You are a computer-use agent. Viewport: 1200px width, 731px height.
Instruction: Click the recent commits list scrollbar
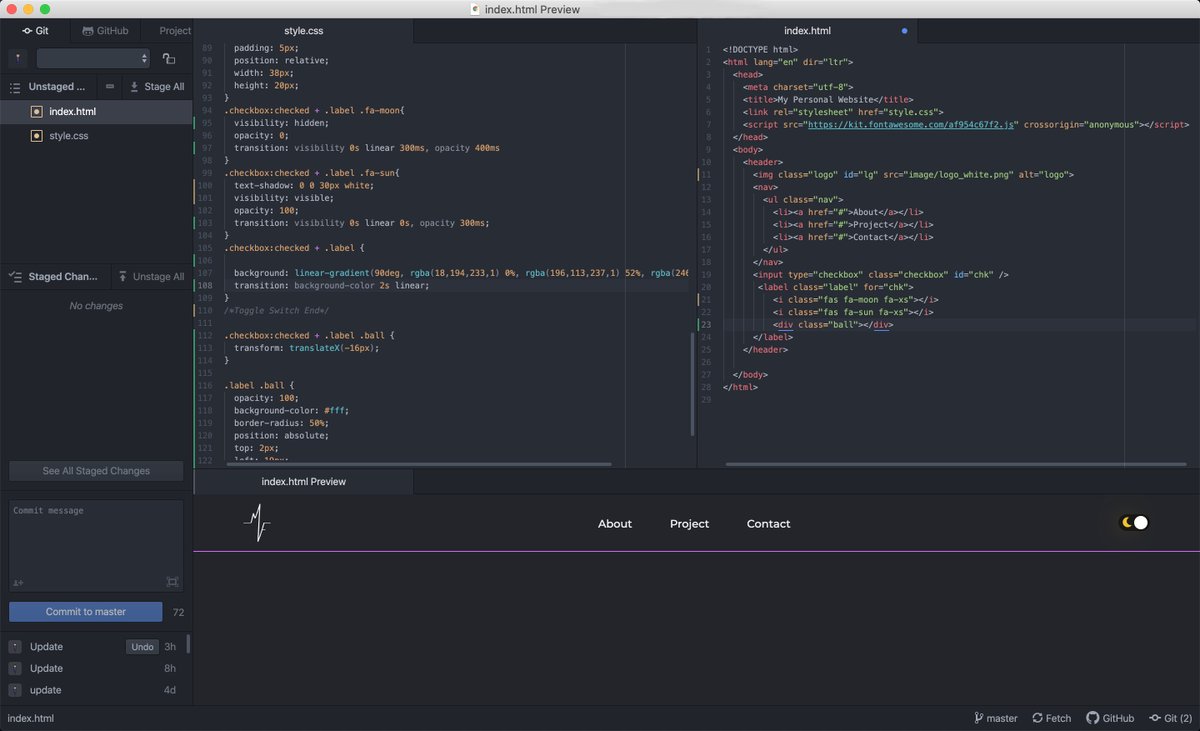188,643
